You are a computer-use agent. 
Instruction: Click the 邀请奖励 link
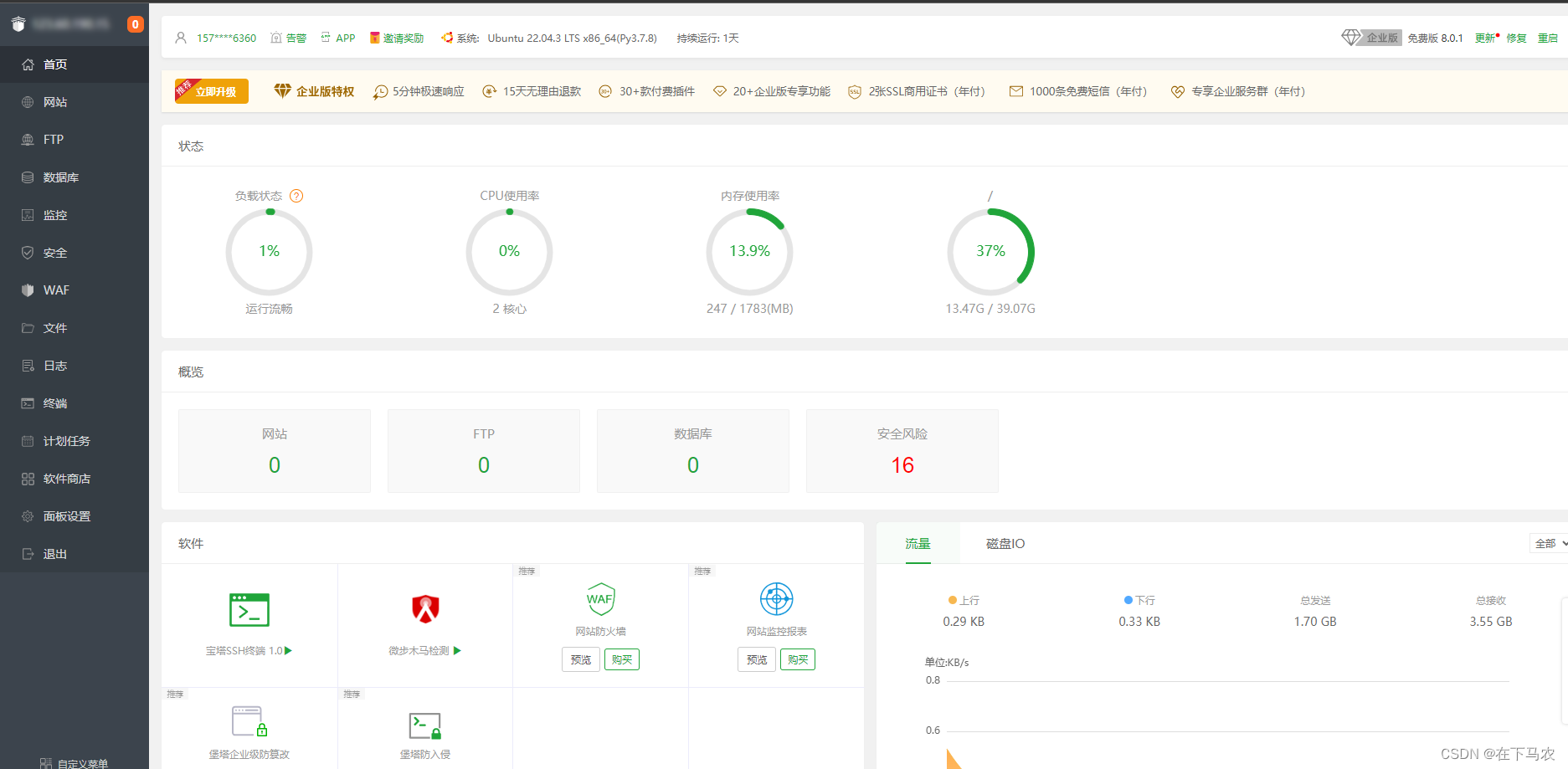[397, 38]
